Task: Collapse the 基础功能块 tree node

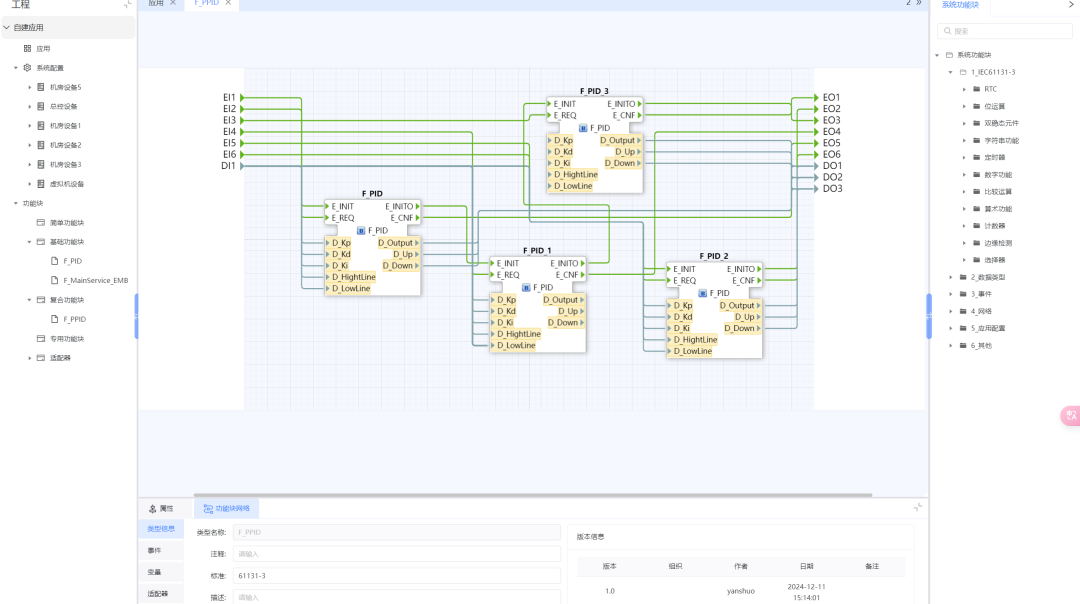Action: pyautogui.click(x=29, y=242)
